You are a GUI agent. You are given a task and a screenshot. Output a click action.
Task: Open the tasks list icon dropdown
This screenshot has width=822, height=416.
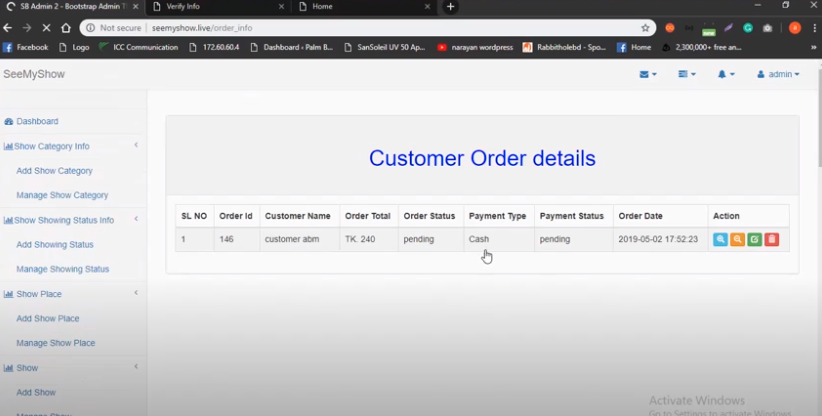687,74
